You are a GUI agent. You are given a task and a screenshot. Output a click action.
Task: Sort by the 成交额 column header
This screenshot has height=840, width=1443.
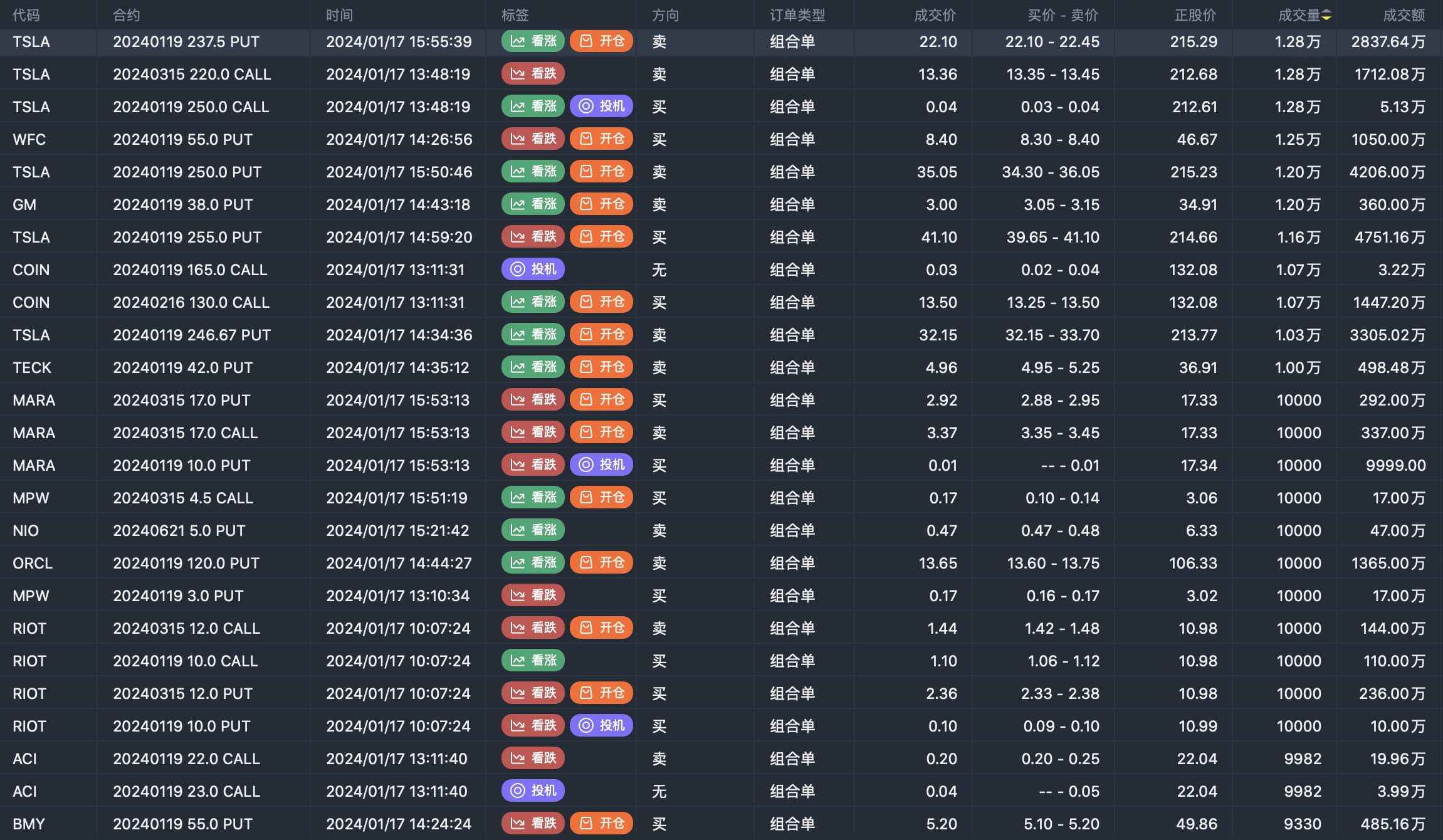[x=1404, y=15]
